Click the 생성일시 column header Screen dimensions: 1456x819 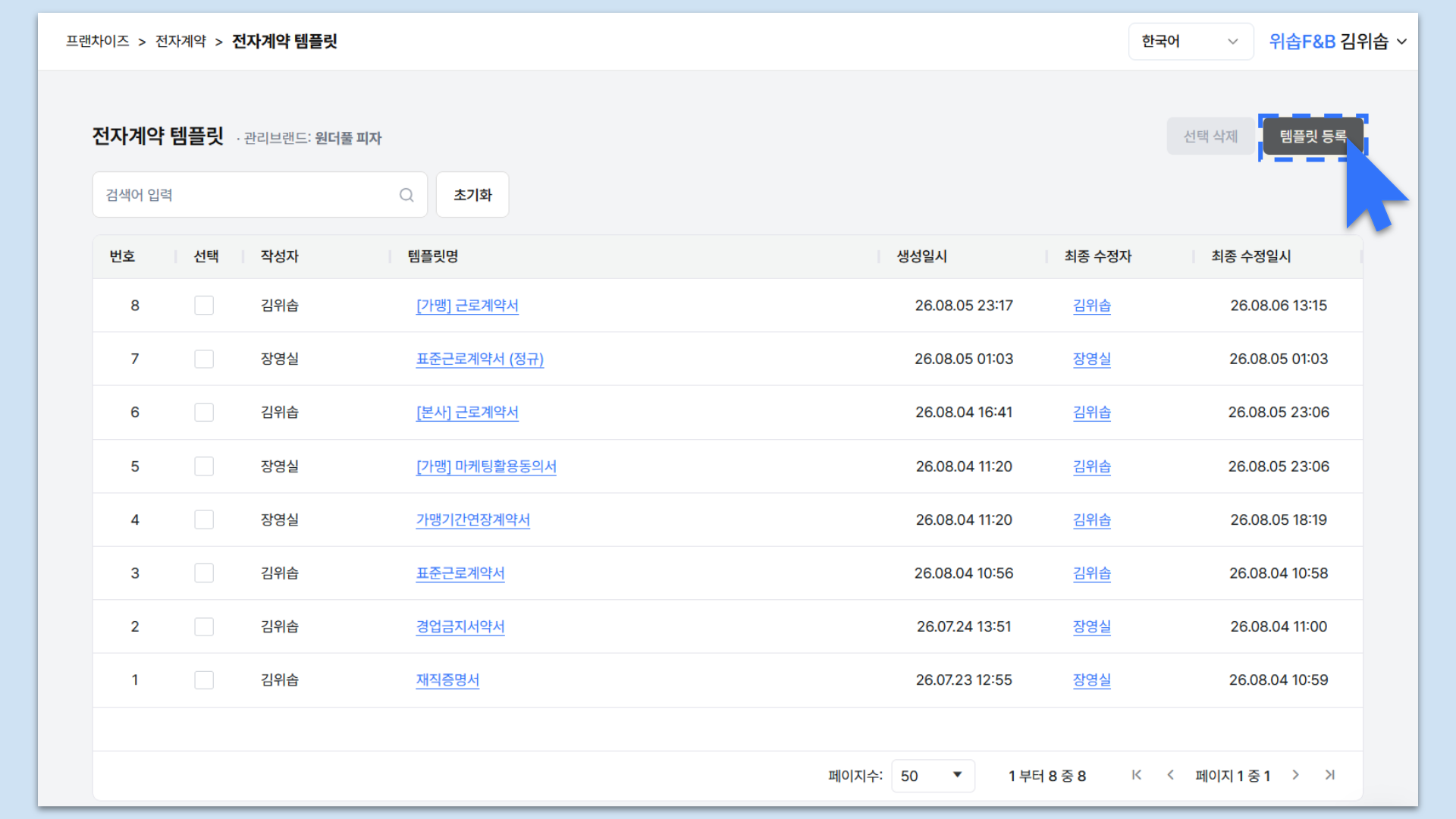pos(921,256)
